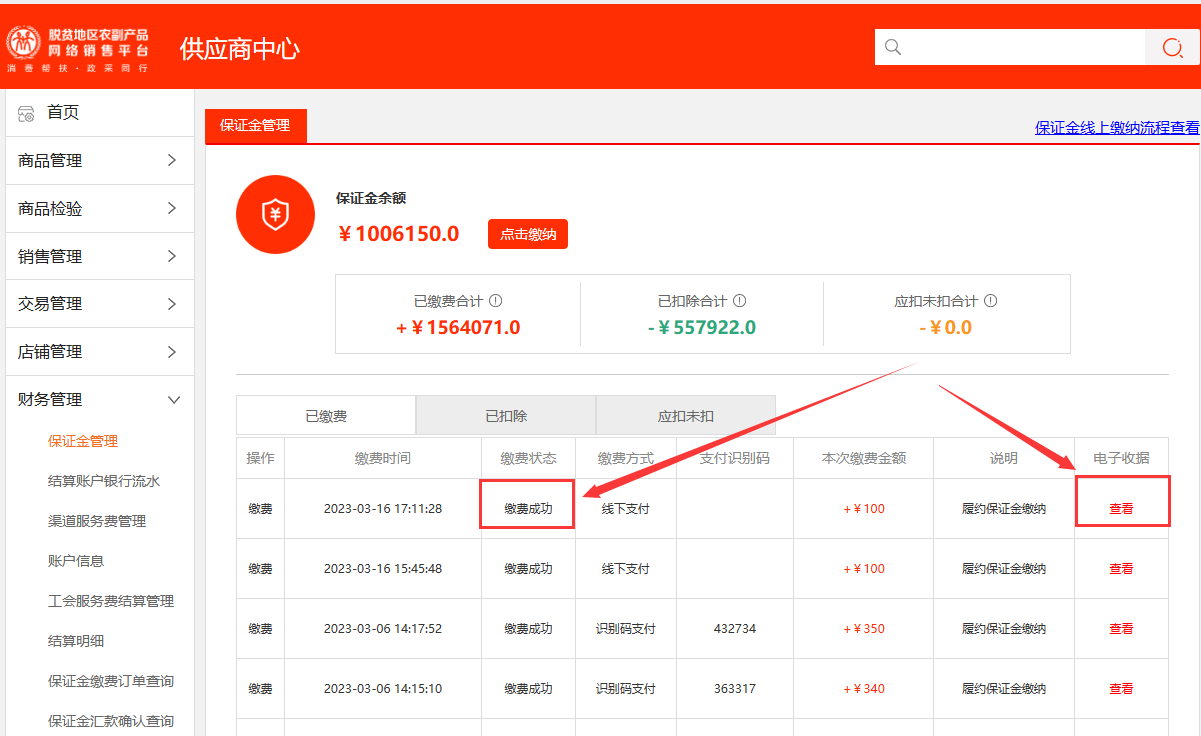1201x736 pixels.
Task: Click the 支付识别码 column header
Action: pyautogui.click(x=735, y=458)
